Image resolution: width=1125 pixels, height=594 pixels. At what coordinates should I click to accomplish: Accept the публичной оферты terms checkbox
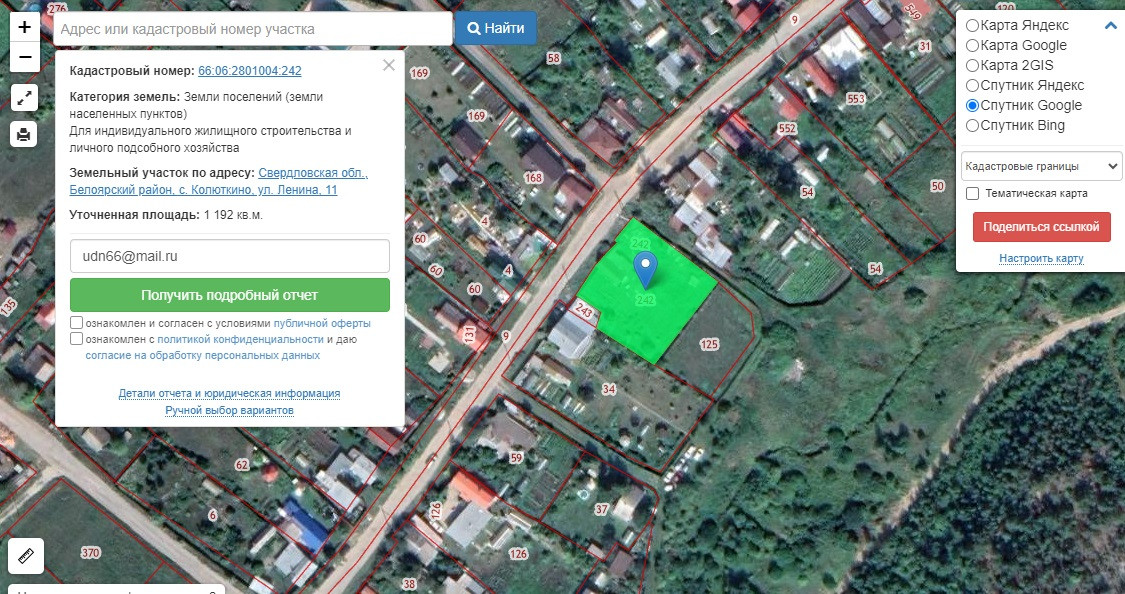point(77,323)
